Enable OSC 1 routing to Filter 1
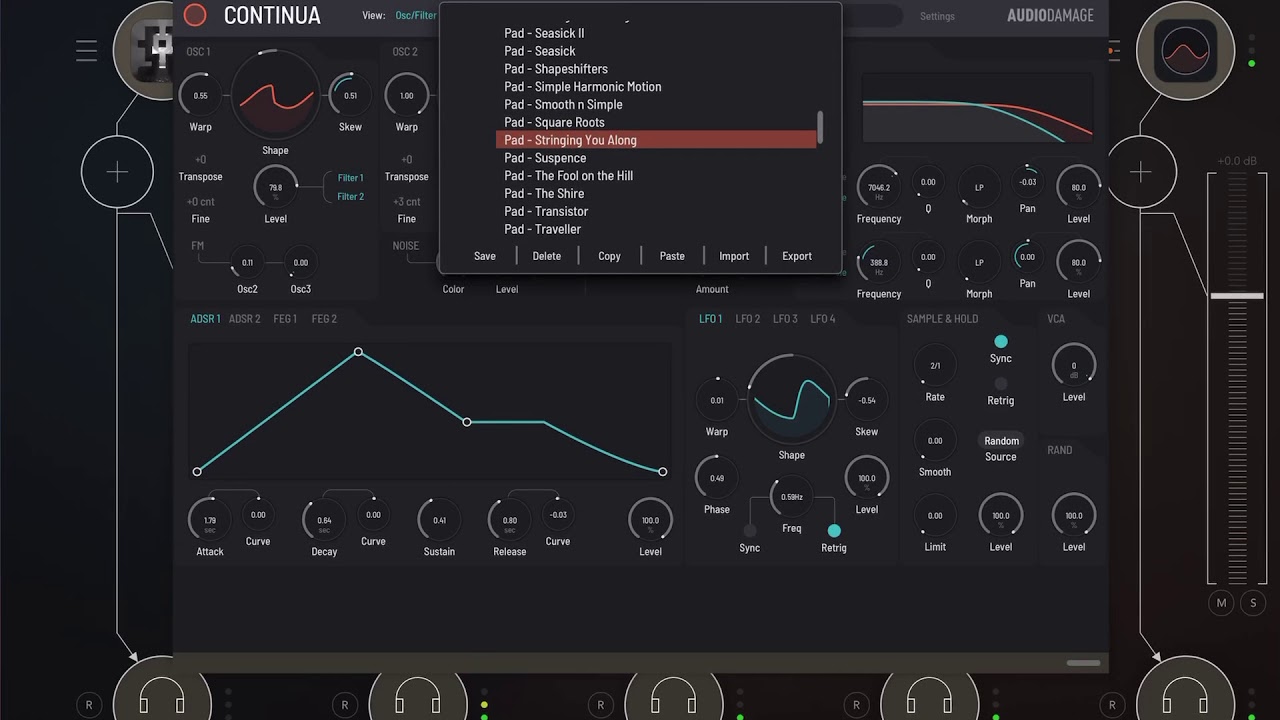Image resolution: width=1280 pixels, height=720 pixels. click(x=350, y=178)
